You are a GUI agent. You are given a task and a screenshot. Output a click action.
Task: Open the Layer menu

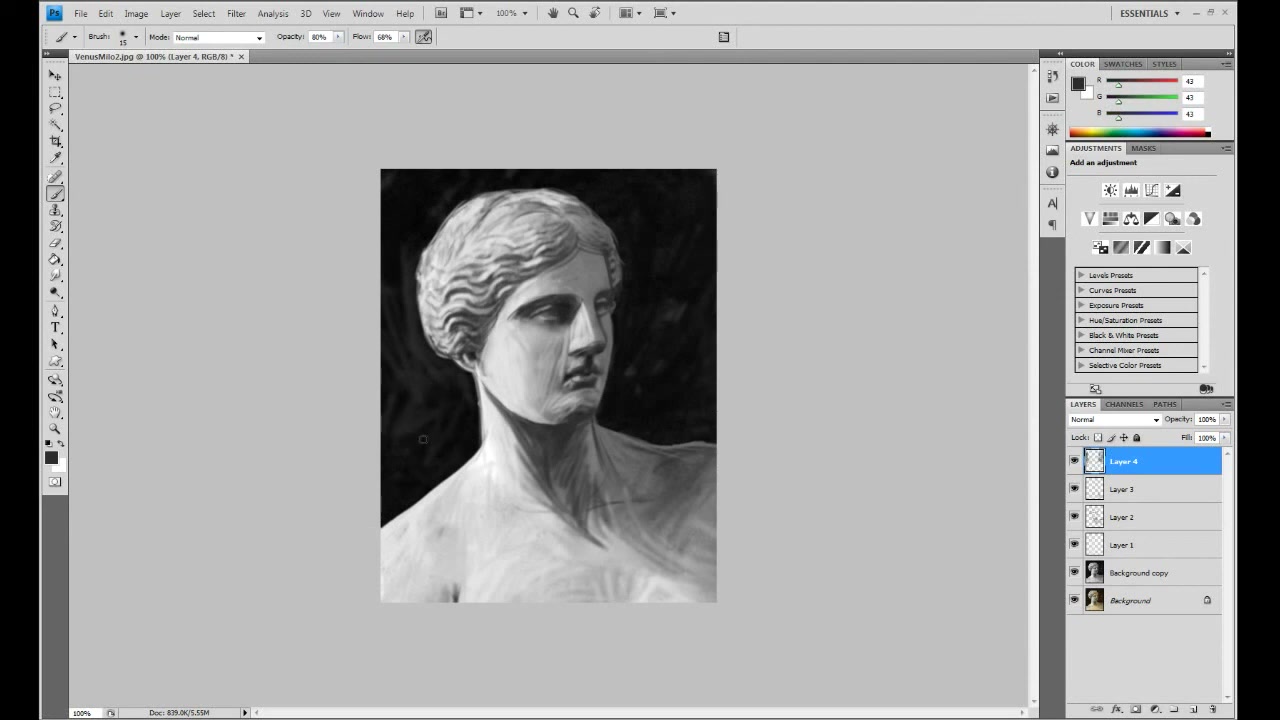pos(170,14)
